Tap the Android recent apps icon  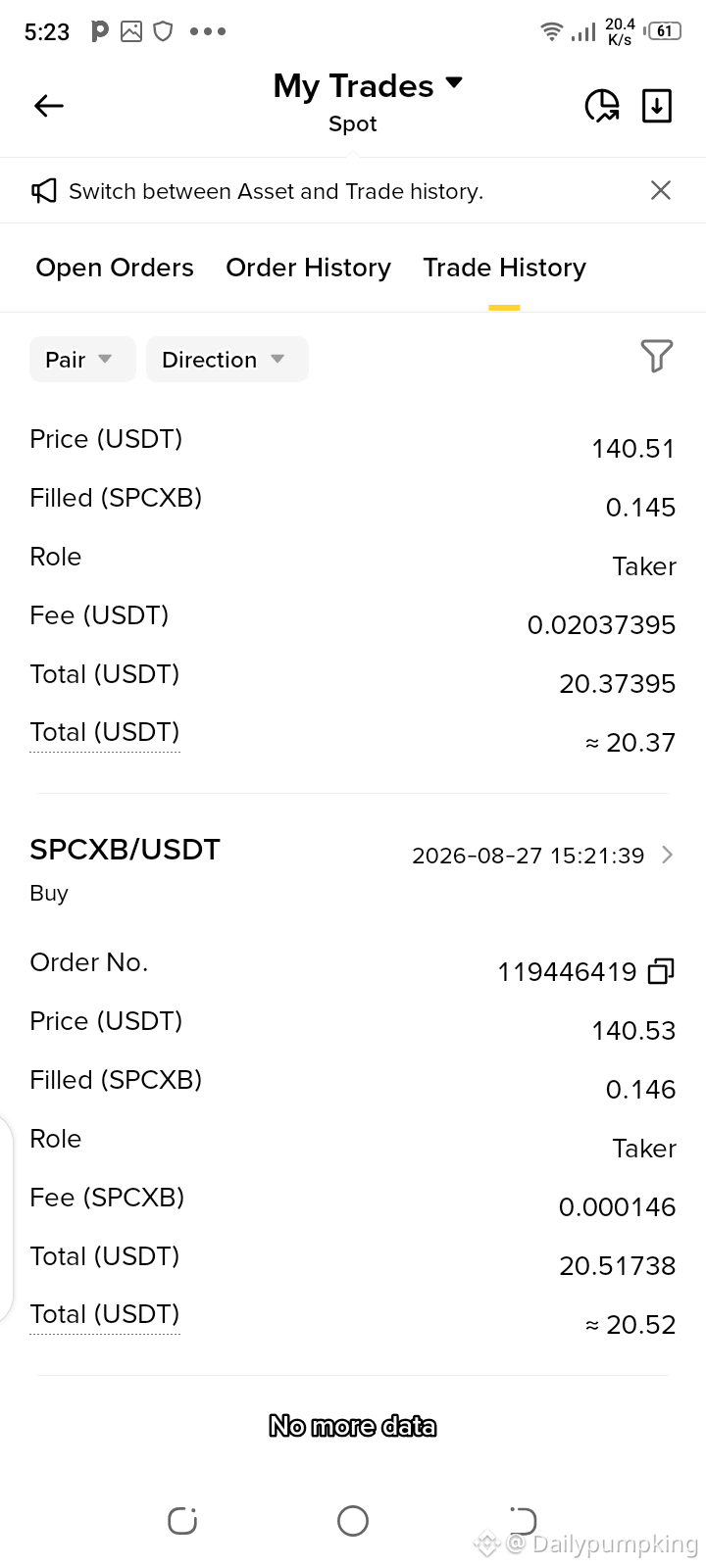click(182, 1521)
